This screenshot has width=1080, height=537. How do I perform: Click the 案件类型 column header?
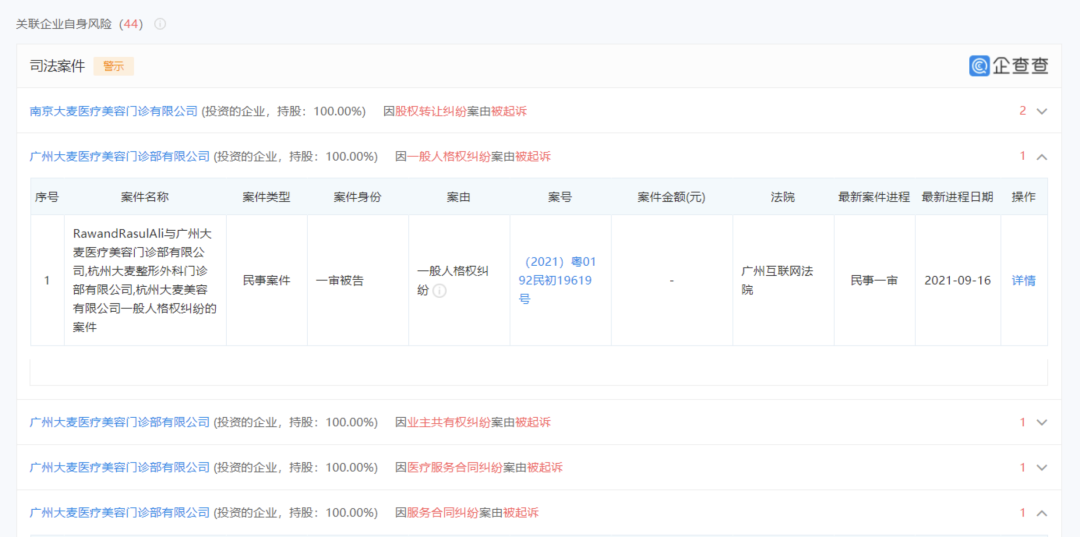tap(267, 197)
